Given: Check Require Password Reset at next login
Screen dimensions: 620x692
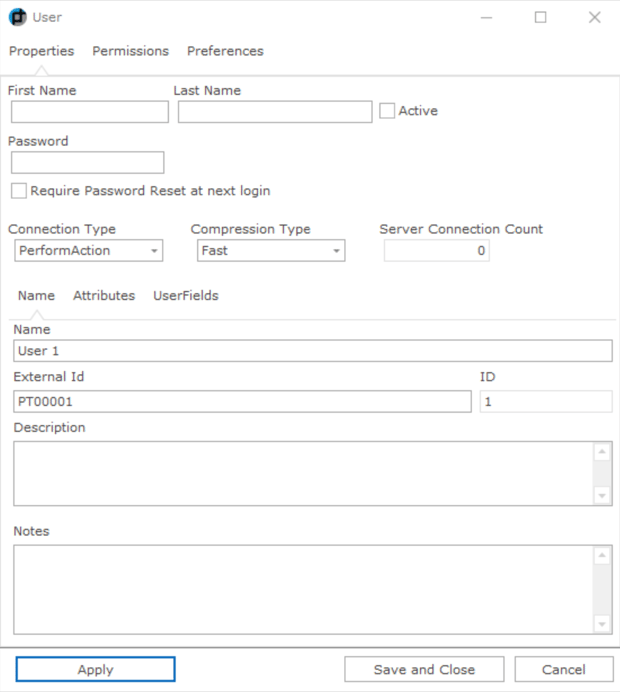Looking at the screenshot, I should click(19, 191).
